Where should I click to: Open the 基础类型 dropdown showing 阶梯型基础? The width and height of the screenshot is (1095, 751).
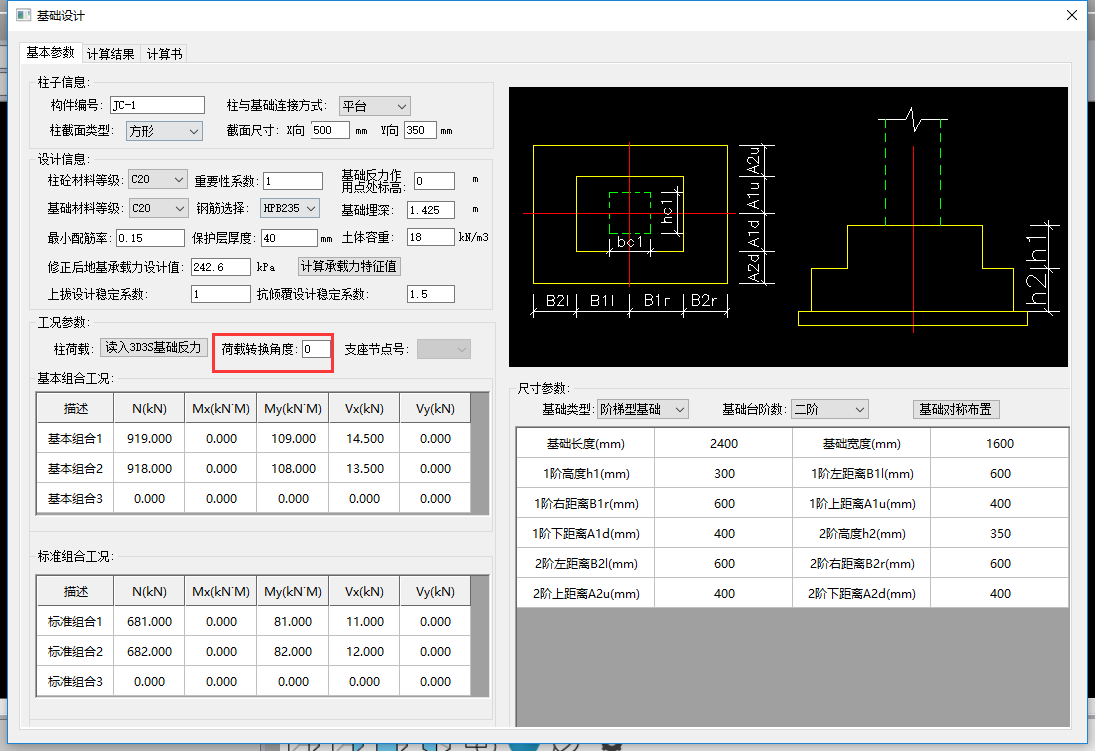[x=642, y=409]
